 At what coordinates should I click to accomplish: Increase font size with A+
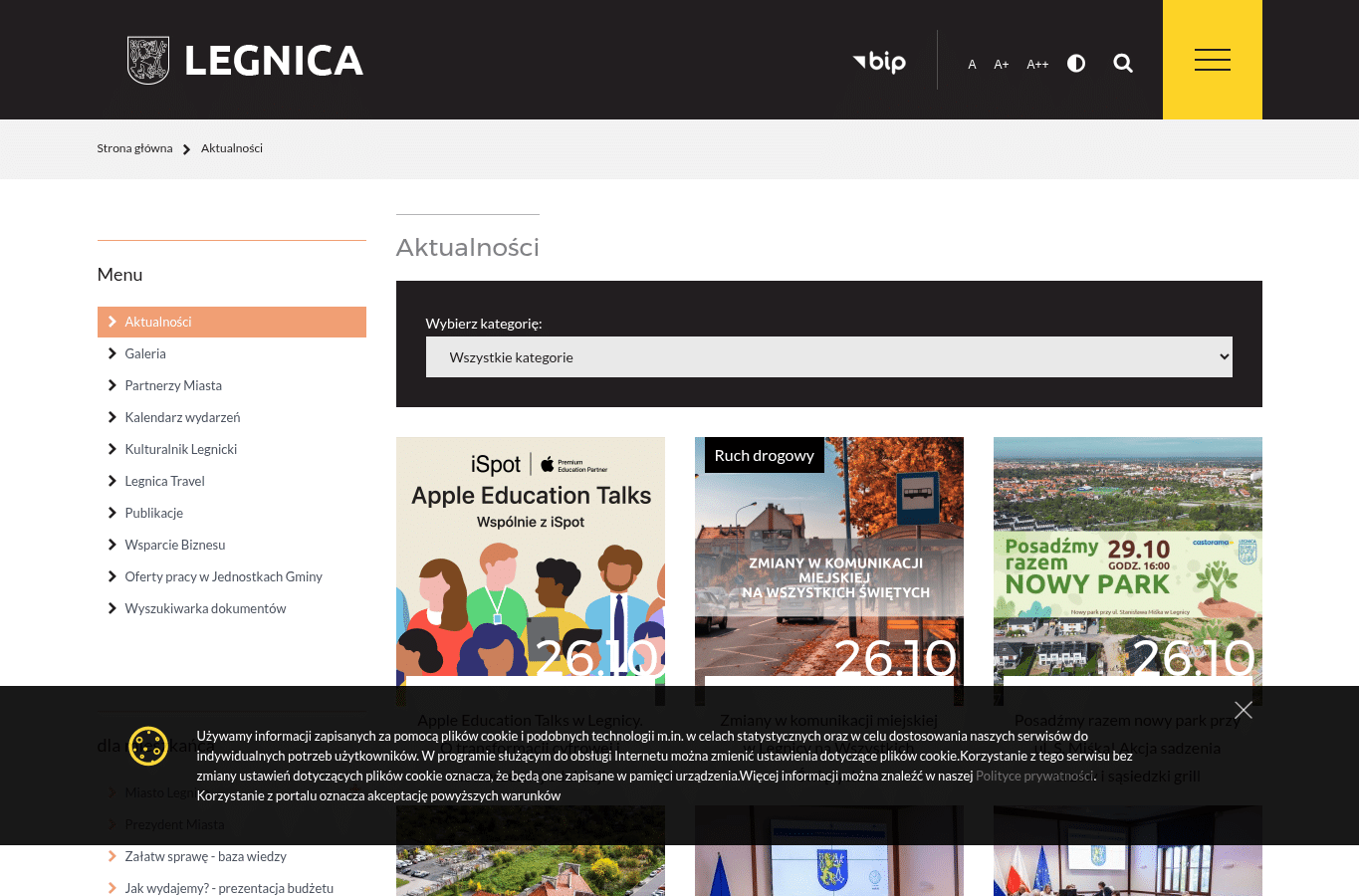click(x=1002, y=65)
